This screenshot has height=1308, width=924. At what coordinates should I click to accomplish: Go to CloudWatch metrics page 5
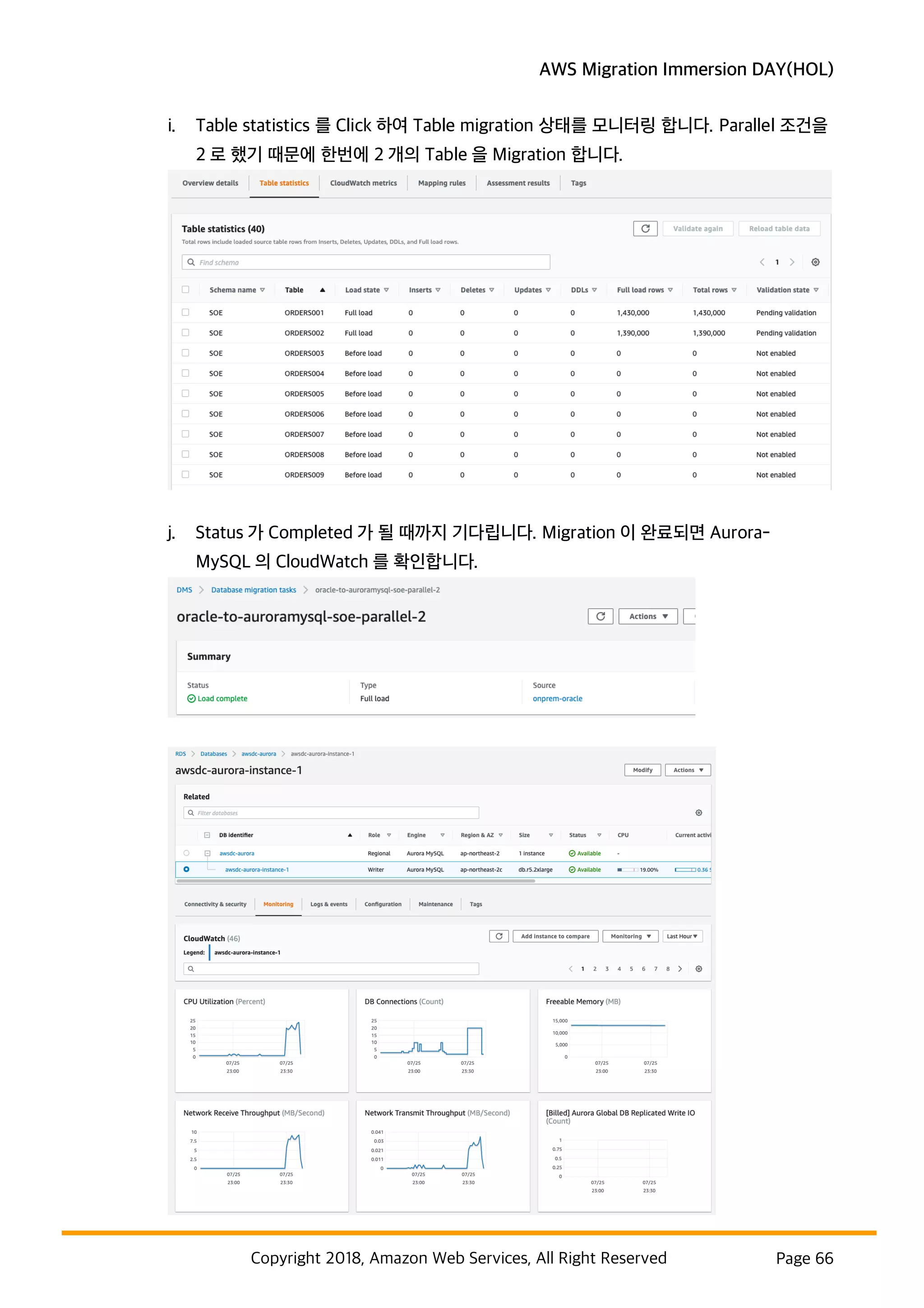pos(631,969)
